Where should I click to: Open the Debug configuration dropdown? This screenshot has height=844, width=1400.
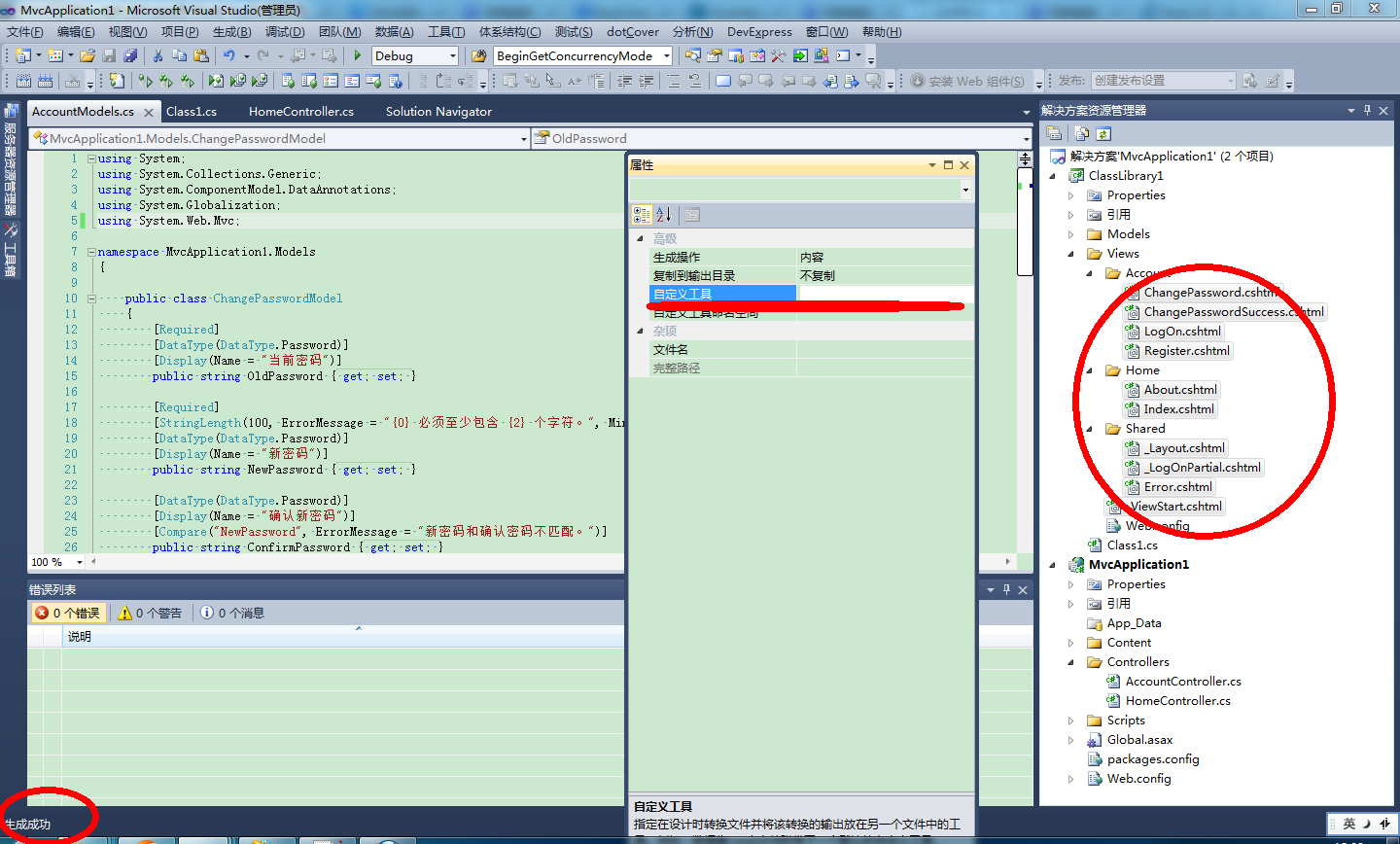pyautogui.click(x=452, y=56)
